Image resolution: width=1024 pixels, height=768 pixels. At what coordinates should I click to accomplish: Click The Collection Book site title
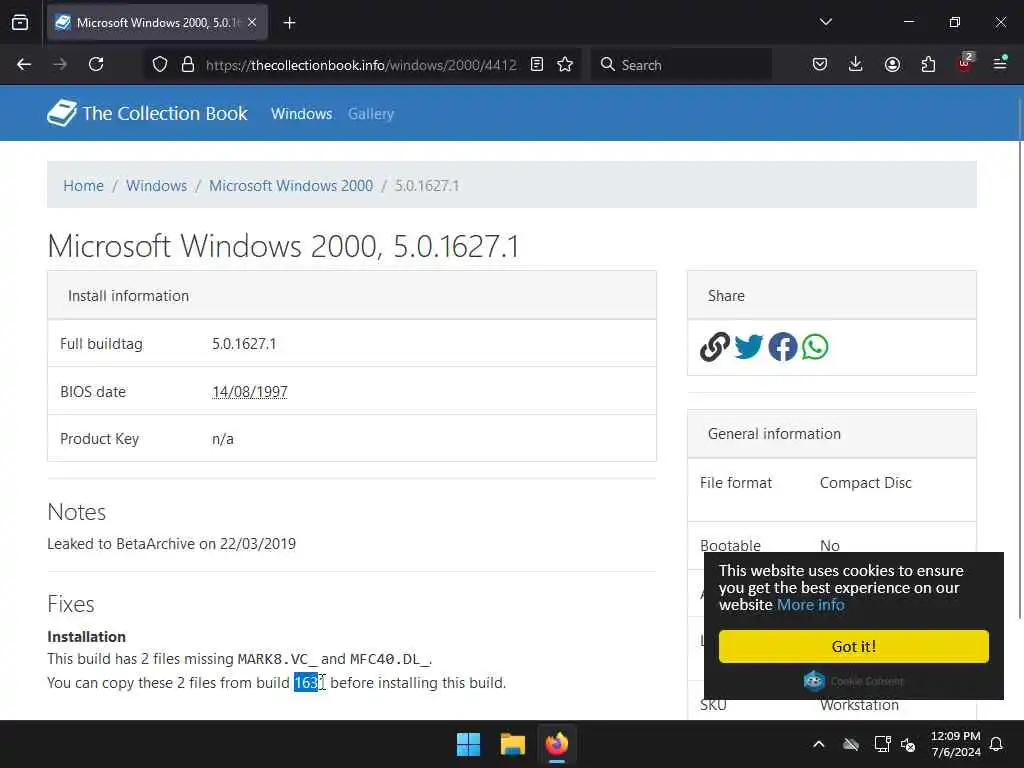point(165,113)
